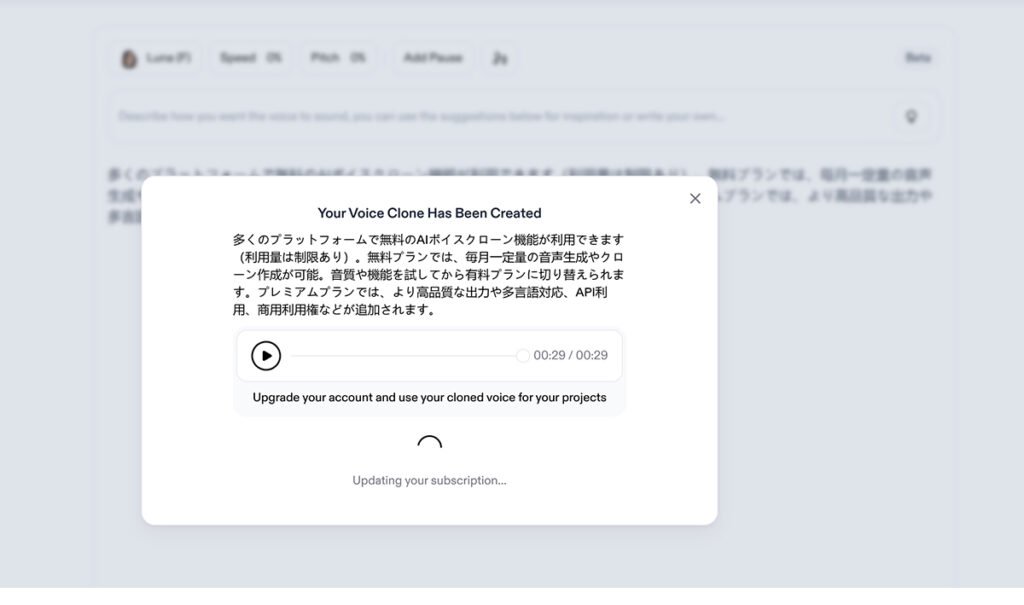The image size is (1024, 605).
Task: Open the Pitch 0% adjustment control
Action: 339,57
